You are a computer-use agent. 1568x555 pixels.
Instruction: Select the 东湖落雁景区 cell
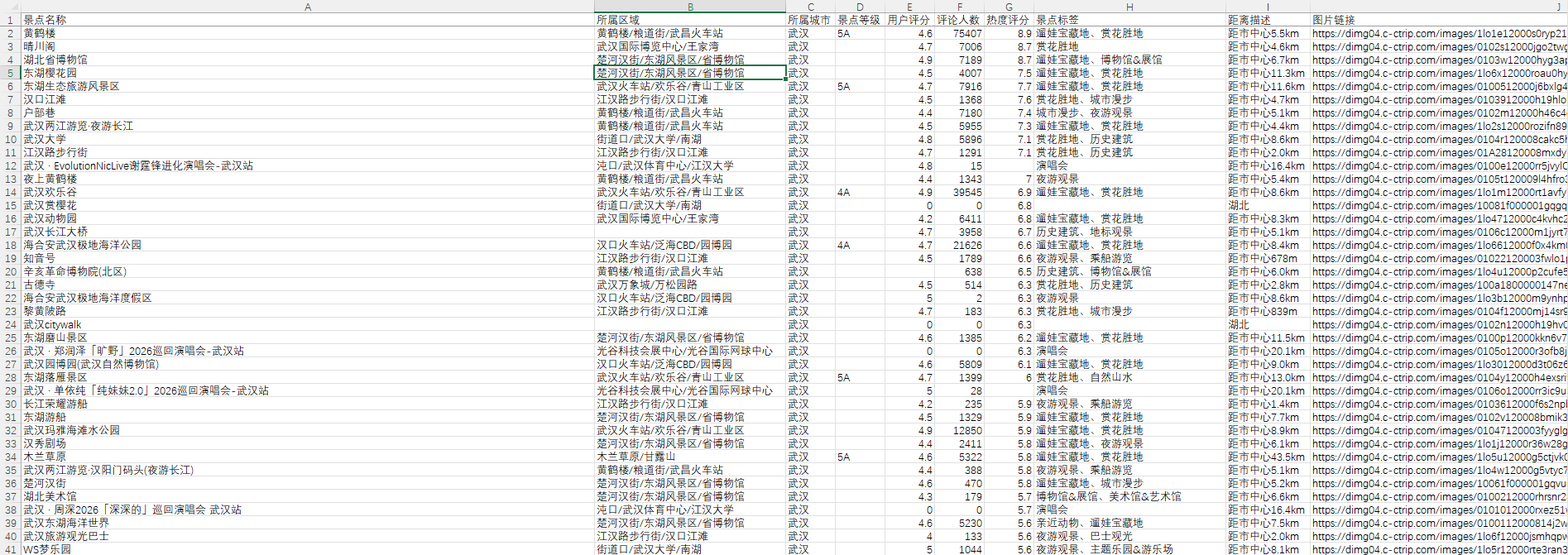(308, 377)
